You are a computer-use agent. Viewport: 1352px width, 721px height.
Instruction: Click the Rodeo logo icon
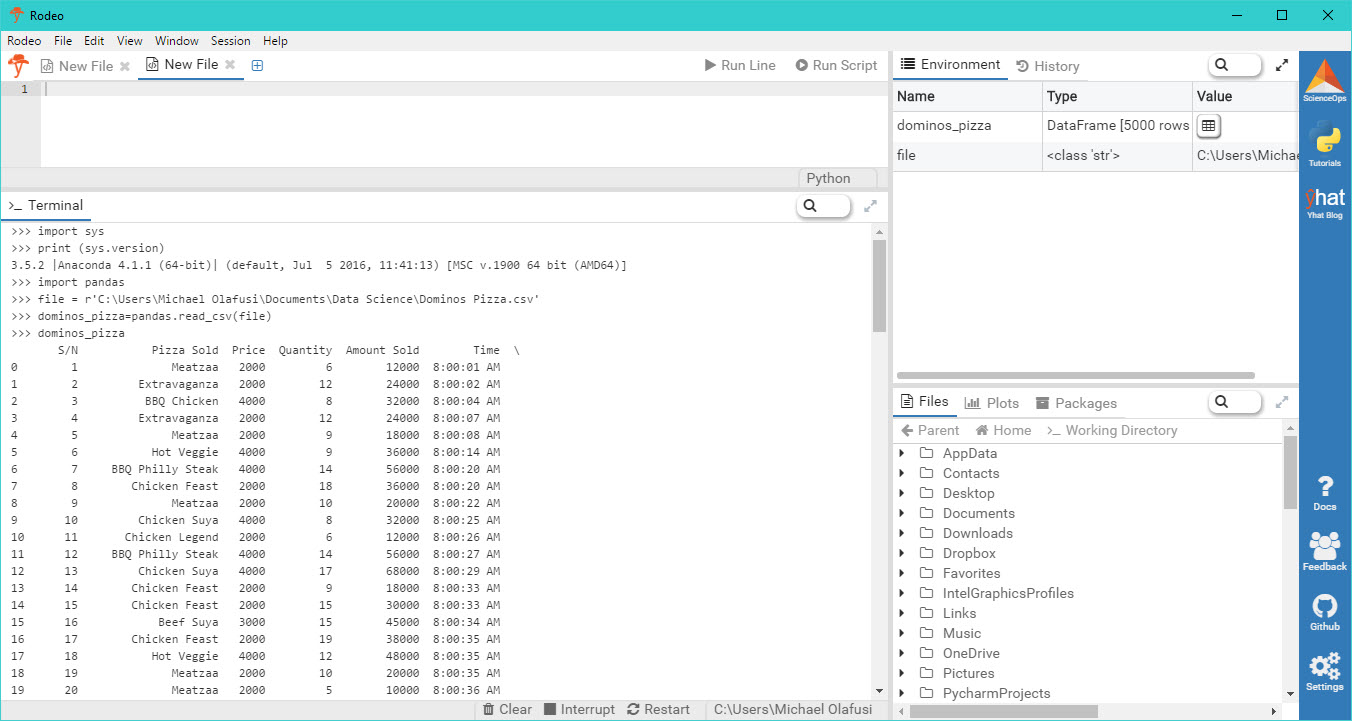tap(16, 64)
